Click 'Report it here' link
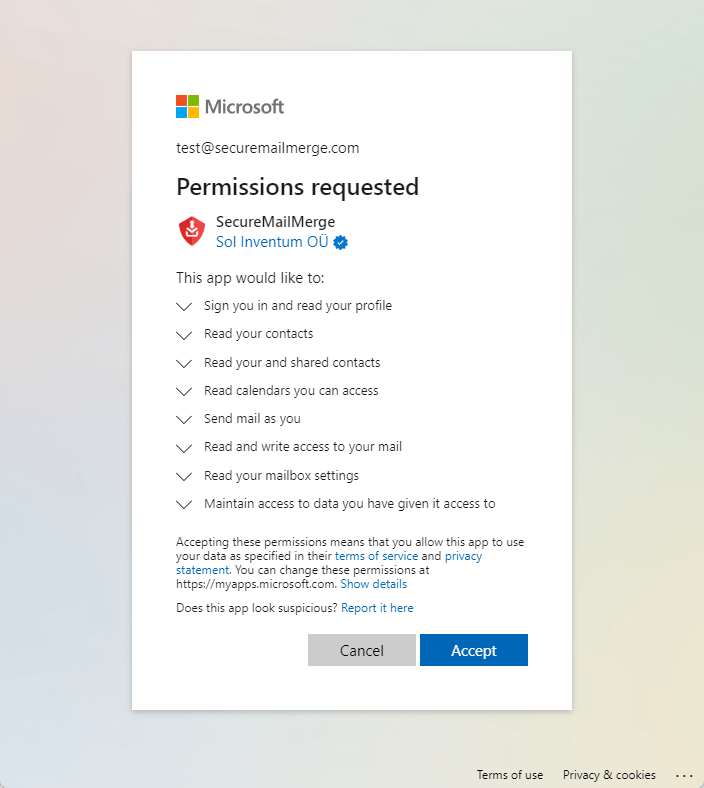This screenshot has width=704, height=788. [377, 608]
